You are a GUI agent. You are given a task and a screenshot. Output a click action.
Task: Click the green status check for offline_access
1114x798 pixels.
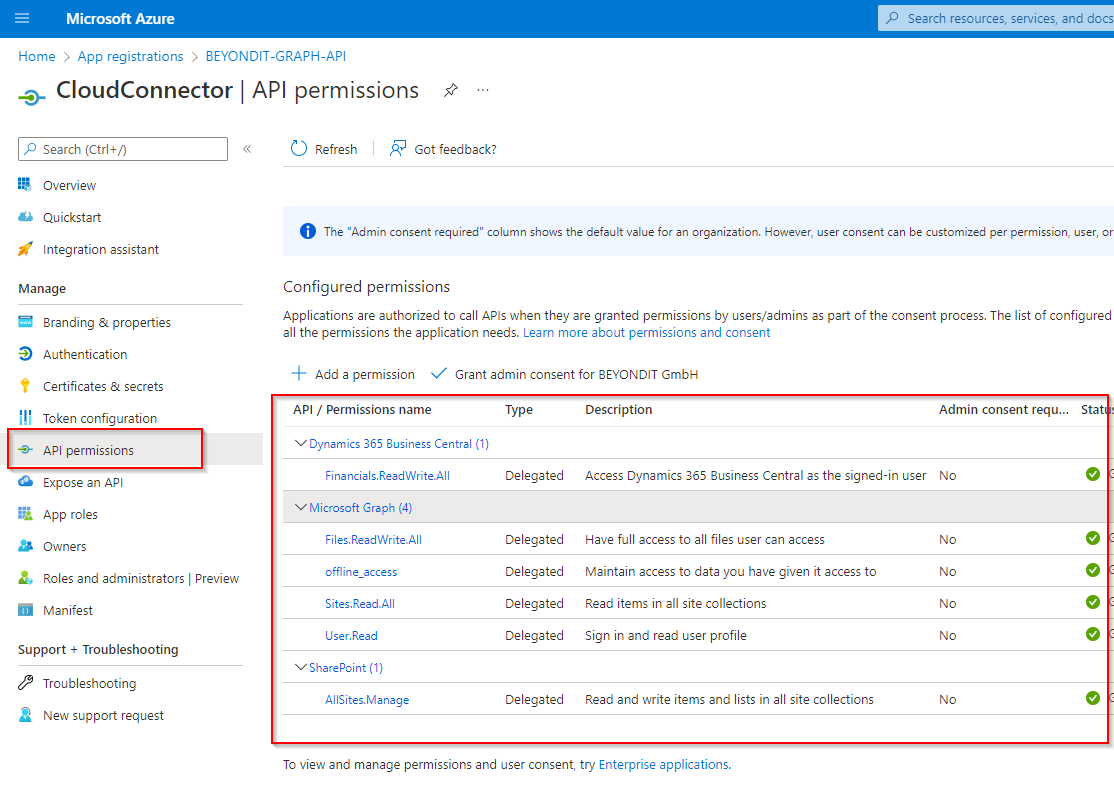point(1093,571)
